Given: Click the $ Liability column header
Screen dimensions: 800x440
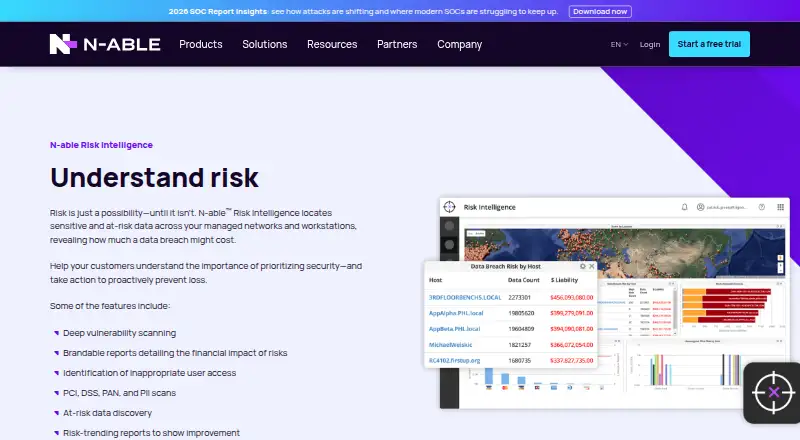Looking at the screenshot, I should (564, 280).
